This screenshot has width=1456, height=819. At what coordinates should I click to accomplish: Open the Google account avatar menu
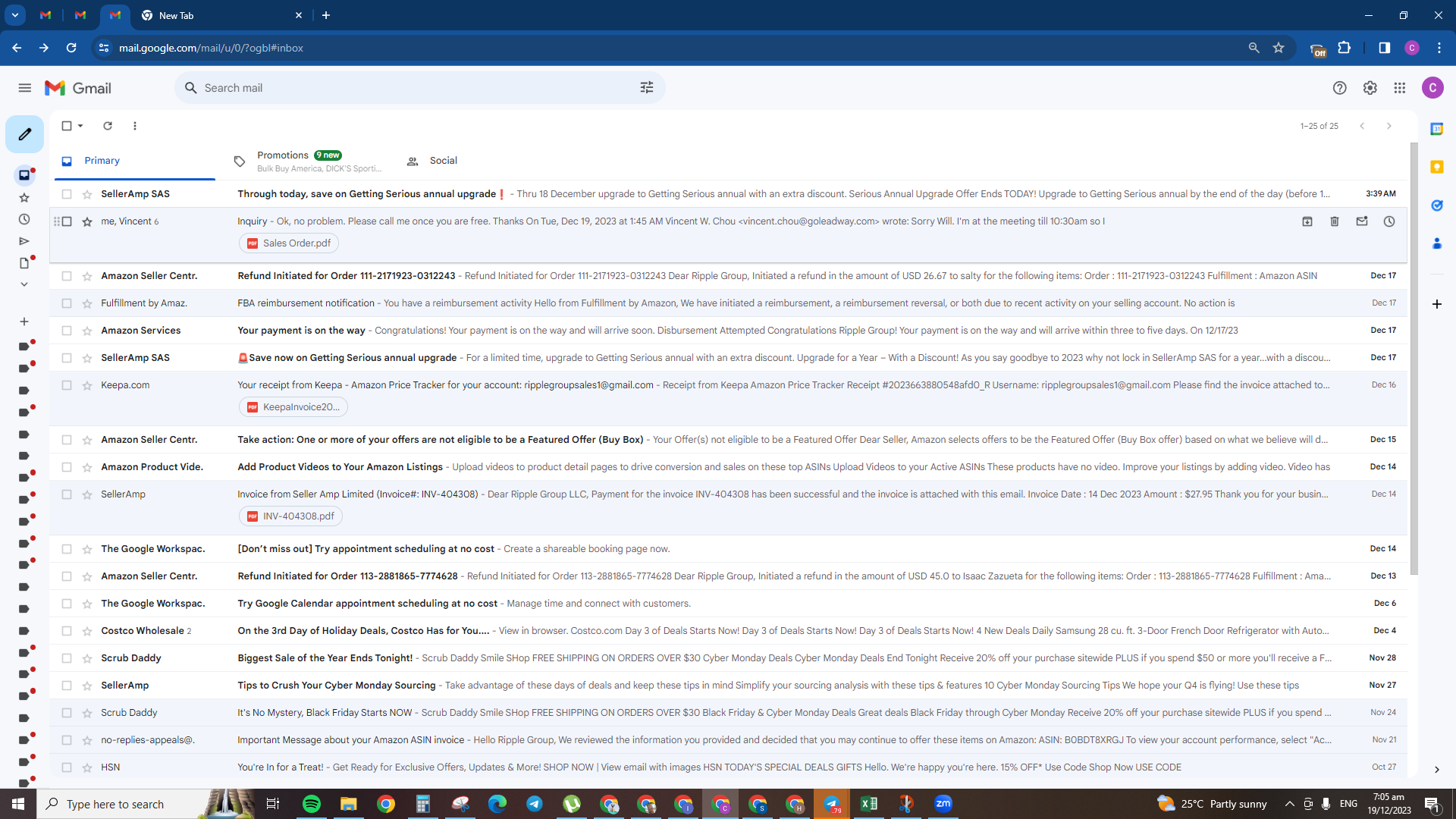point(1432,88)
